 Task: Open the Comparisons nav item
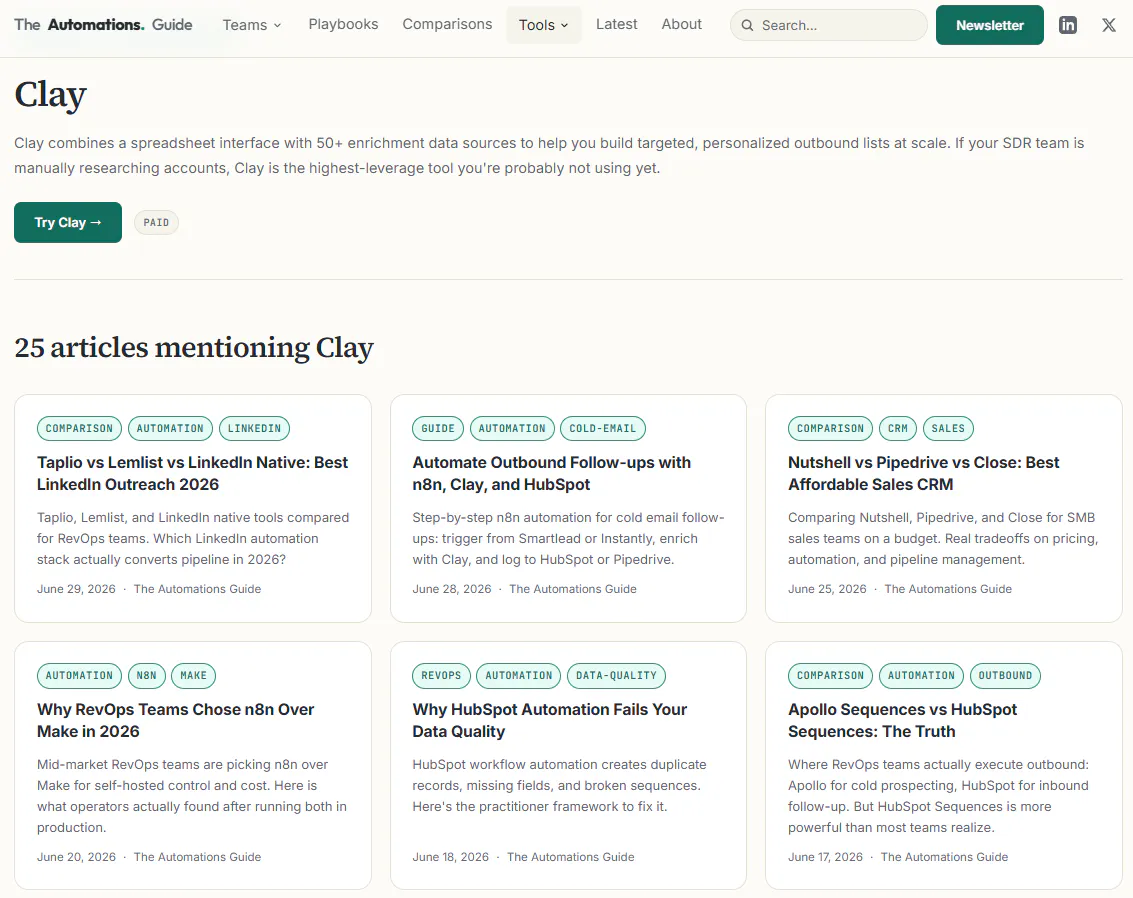click(x=447, y=24)
